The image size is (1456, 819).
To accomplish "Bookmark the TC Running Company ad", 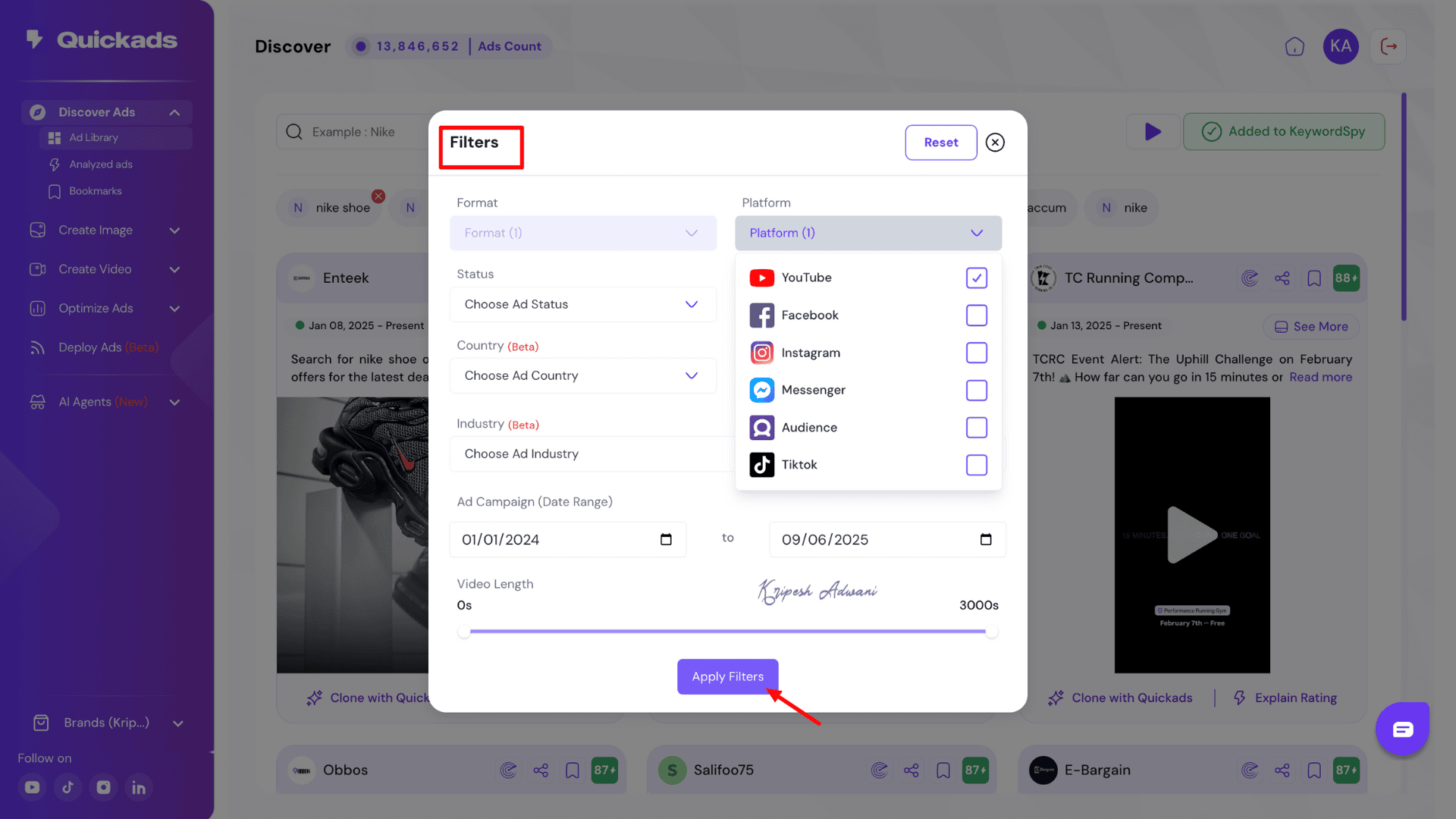I will (1314, 278).
